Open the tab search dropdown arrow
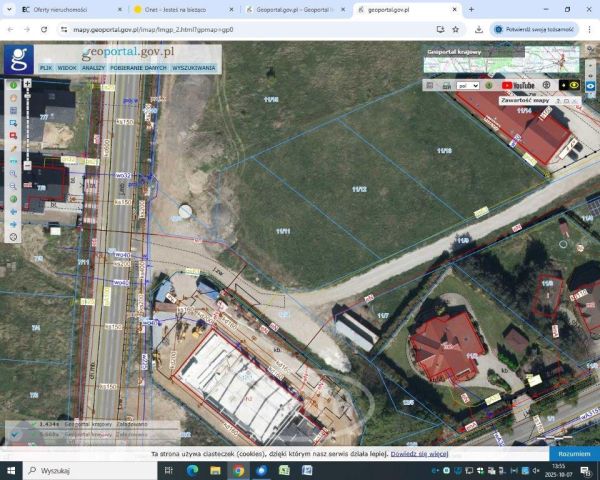600x480 pixels. pyautogui.click(x=9, y=10)
